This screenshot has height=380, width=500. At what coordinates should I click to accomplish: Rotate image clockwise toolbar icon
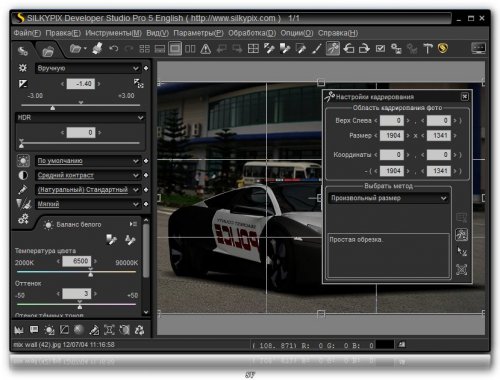pyautogui.click(x=364, y=49)
